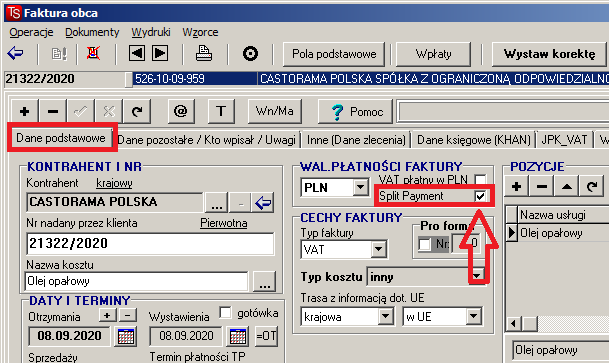The height and width of the screenshot is (363, 609).
Task: Increase Otrzymania date with plus stepper
Action: (108, 315)
